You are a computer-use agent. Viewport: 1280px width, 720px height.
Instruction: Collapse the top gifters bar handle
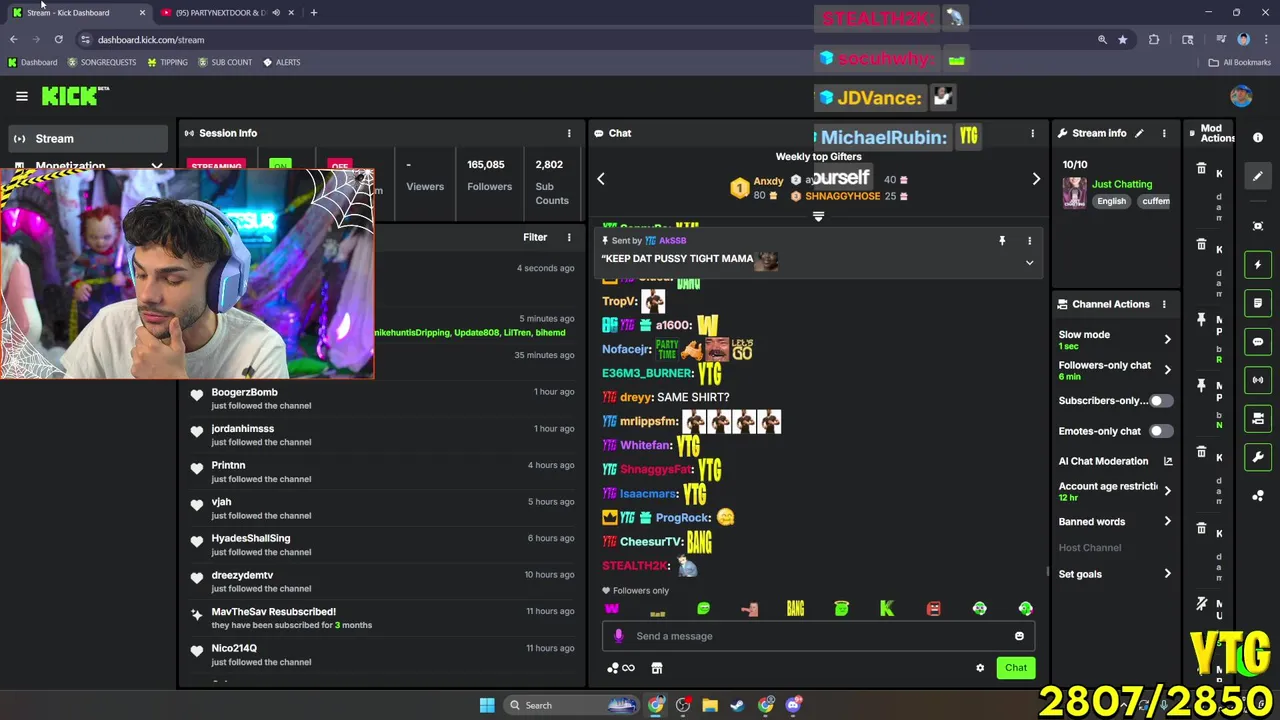pos(818,216)
